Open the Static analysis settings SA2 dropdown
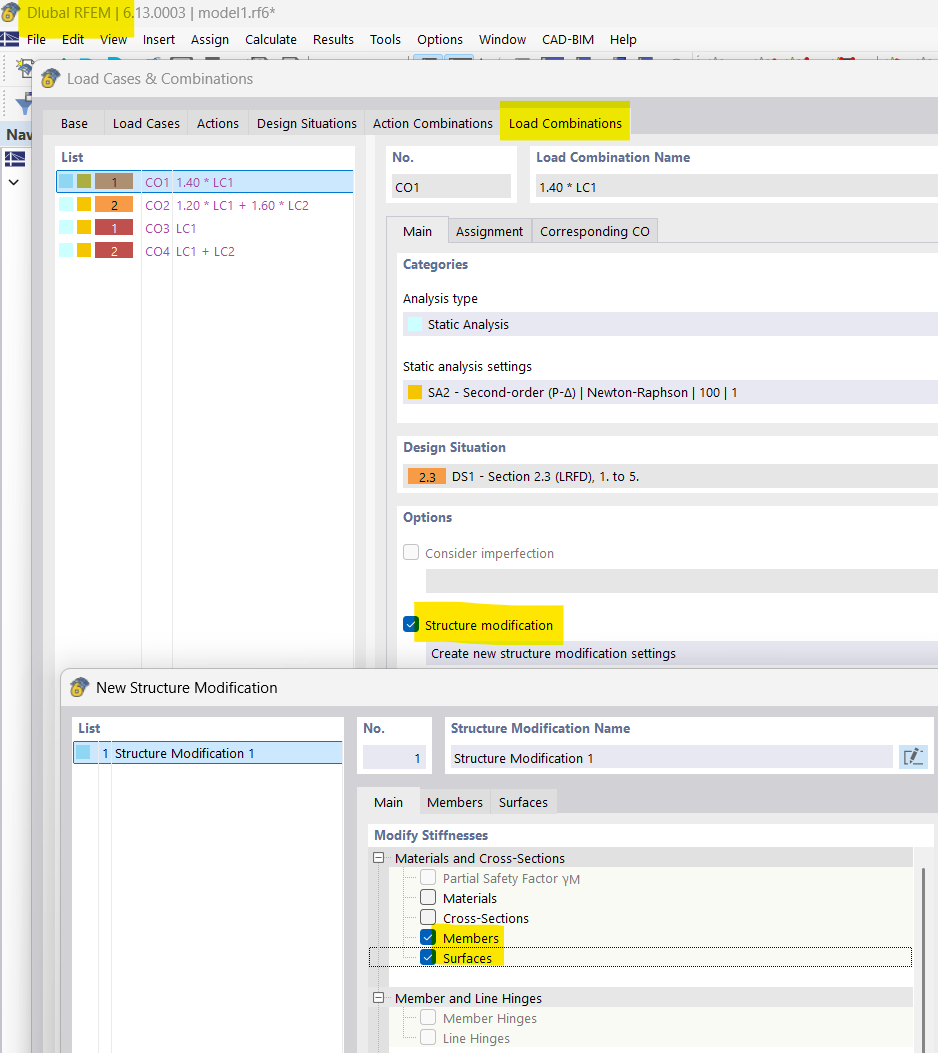Image resolution: width=938 pixels, height=1053 pixels. (670, 392)
